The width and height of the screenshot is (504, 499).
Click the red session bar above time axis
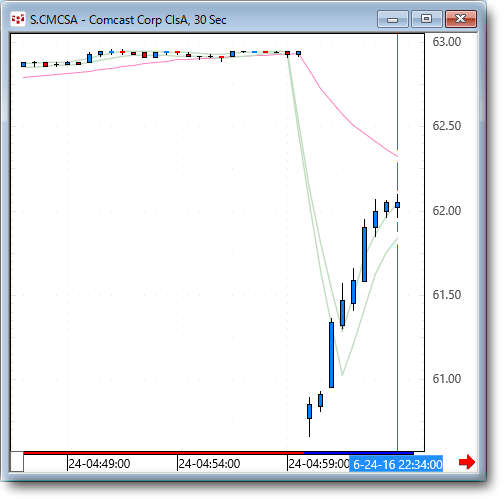[x=164, y=453]
